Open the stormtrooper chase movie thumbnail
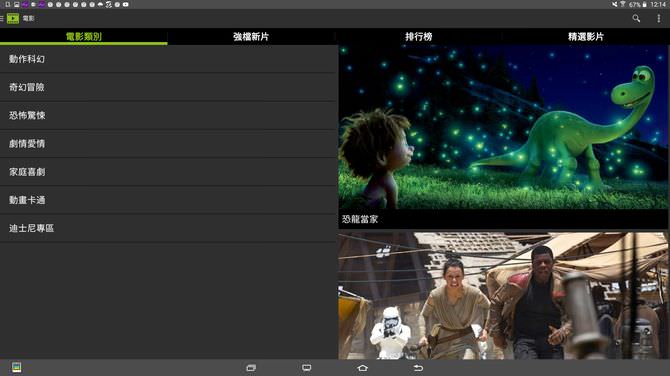The image size is (670, 376). click(x=503, y=296)
